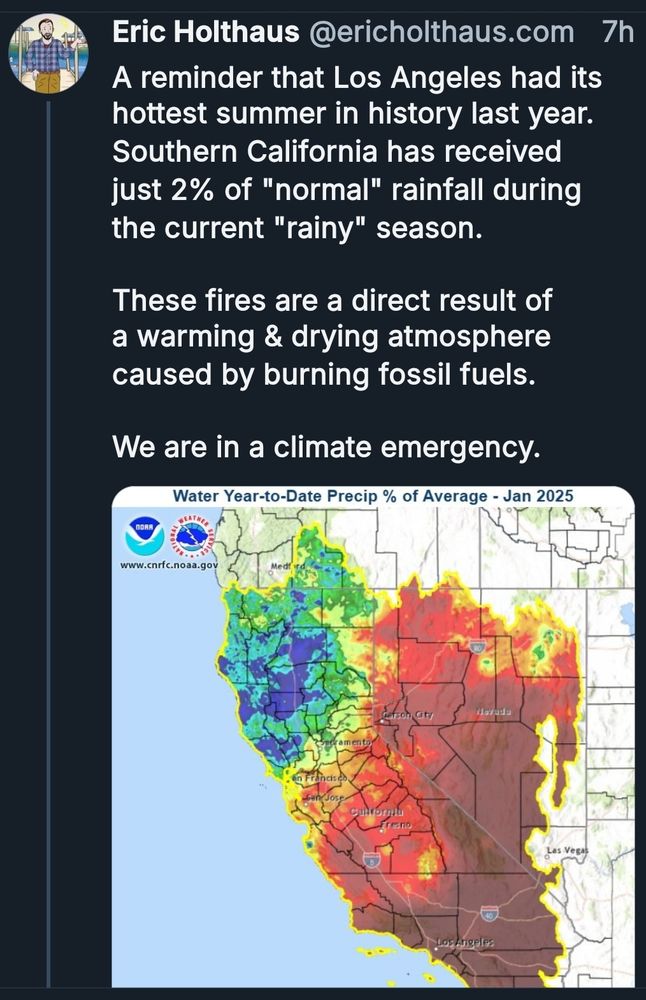Click the Interstate 80 shield on map
Image resolution: width=646 pixels, height=1000 pixels.
point(478,647)
